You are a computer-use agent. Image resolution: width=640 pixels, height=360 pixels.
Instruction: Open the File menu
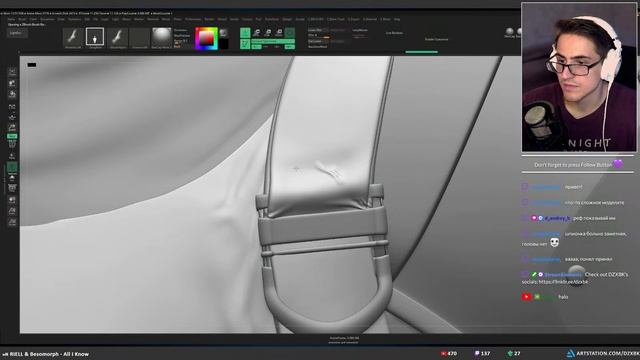pos(96,19)
